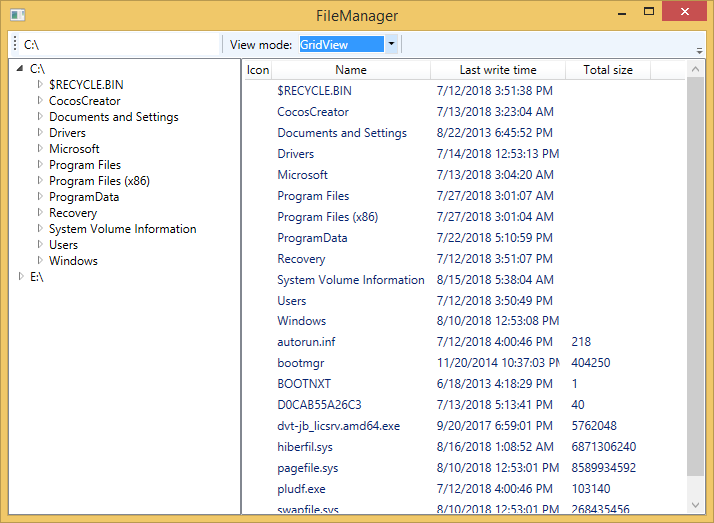Image resolution: width=714 pixels, height=523 pixels.
Task: Click size value 404250
Action: 591,363
